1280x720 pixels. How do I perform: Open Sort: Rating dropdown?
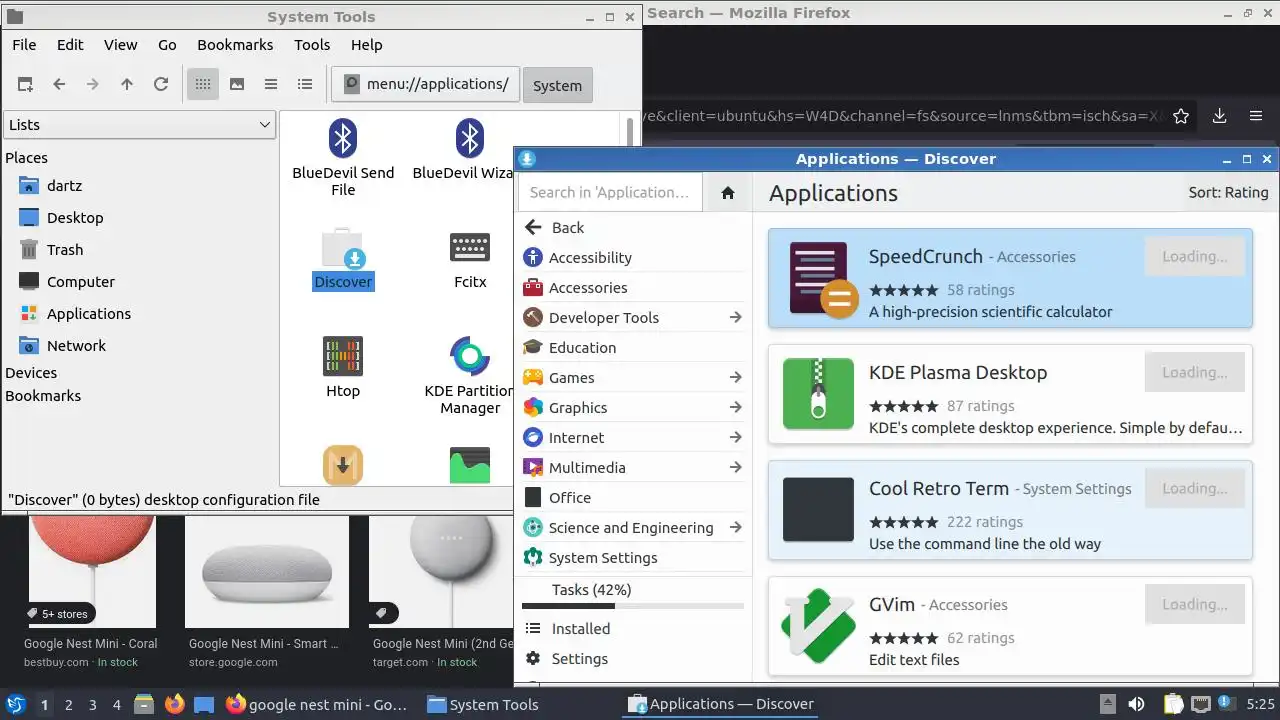pyautogui.click(x=1228, y=193)
